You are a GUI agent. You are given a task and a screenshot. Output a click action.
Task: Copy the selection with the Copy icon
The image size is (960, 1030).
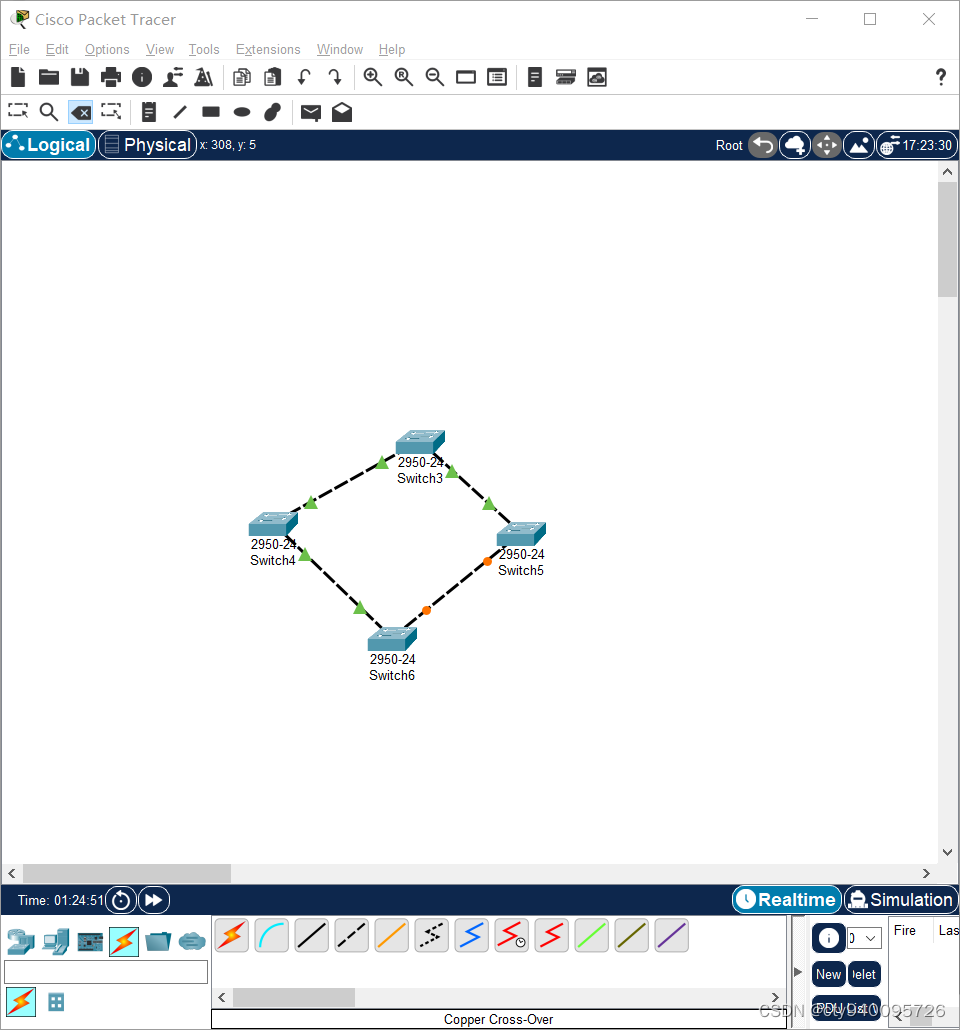(x=242, y=78)
